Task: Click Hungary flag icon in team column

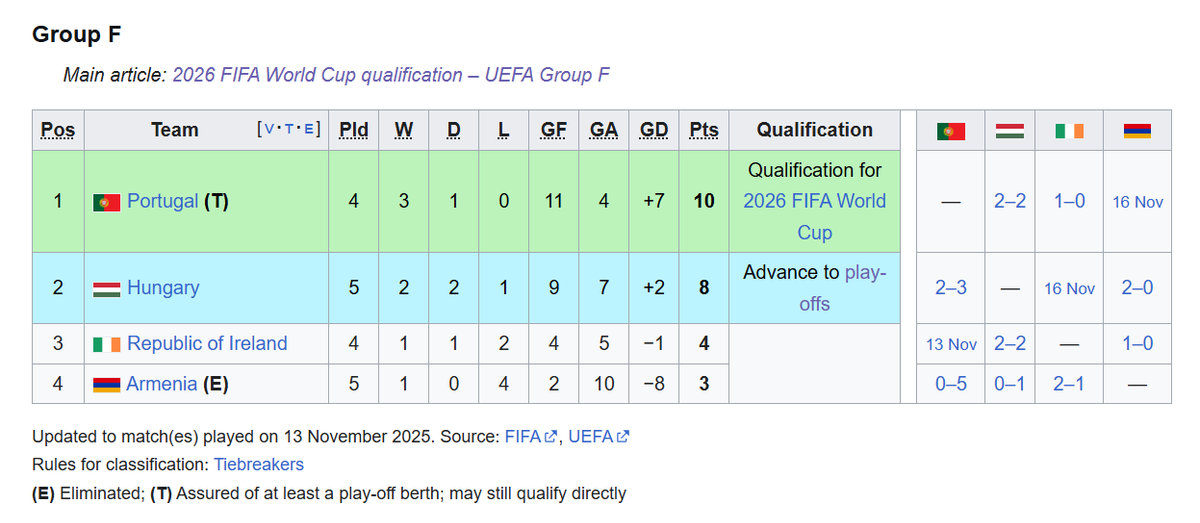Action: 106,288
